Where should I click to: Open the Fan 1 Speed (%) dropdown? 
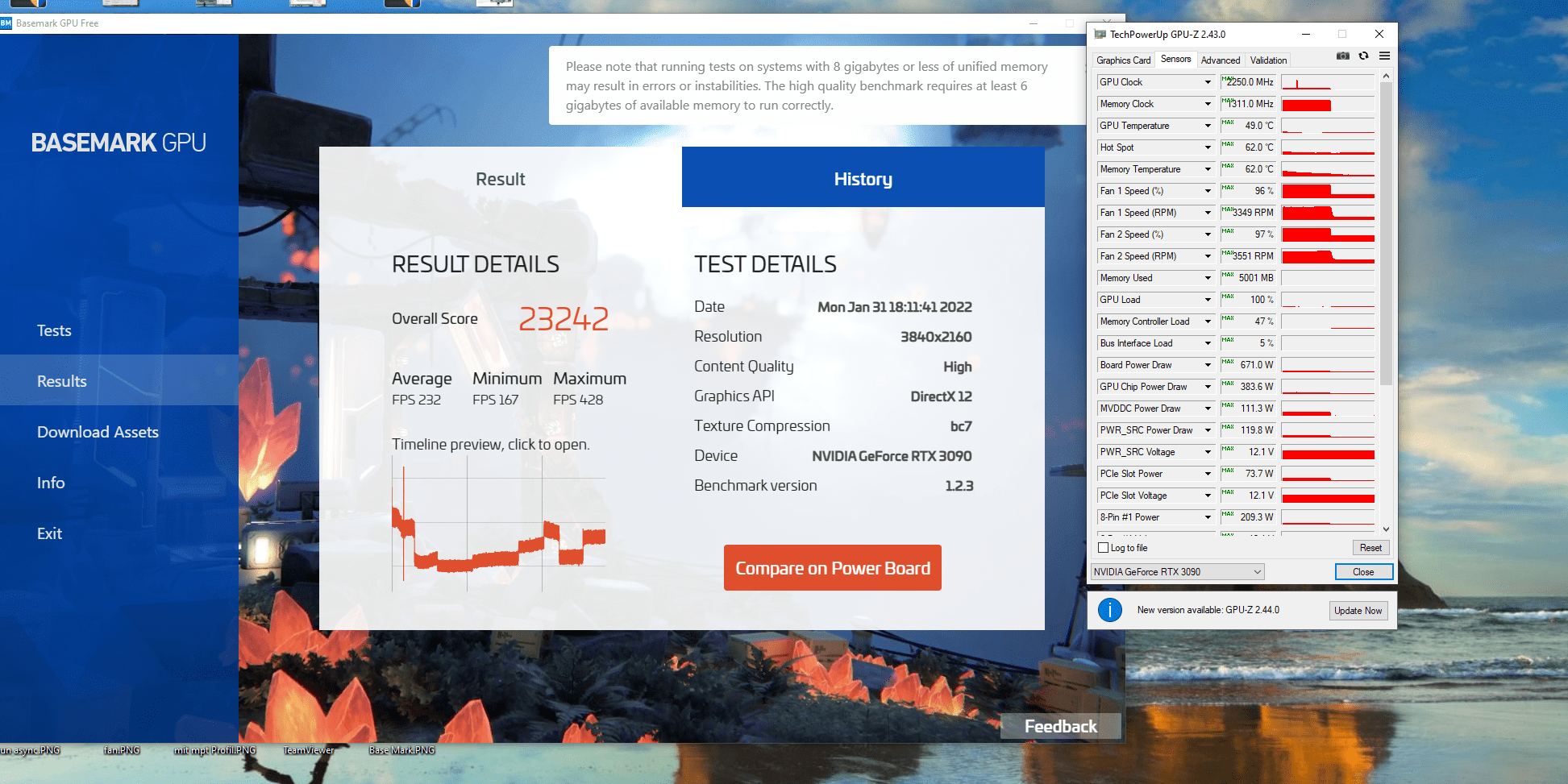1208,191
